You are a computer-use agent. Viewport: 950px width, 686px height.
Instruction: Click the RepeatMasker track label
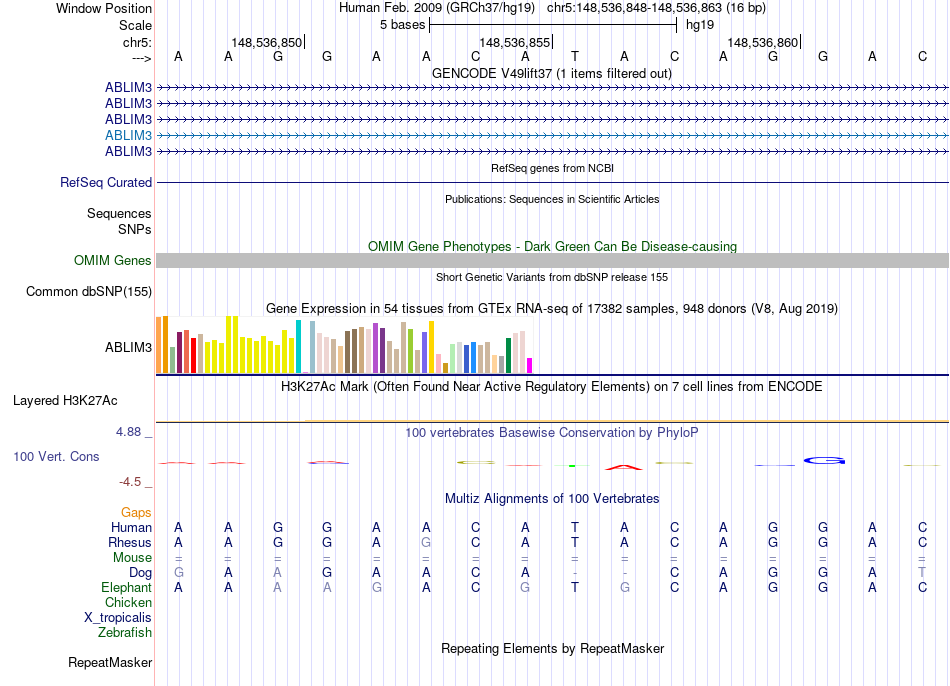pyautogui.click(x=110, y=662)
